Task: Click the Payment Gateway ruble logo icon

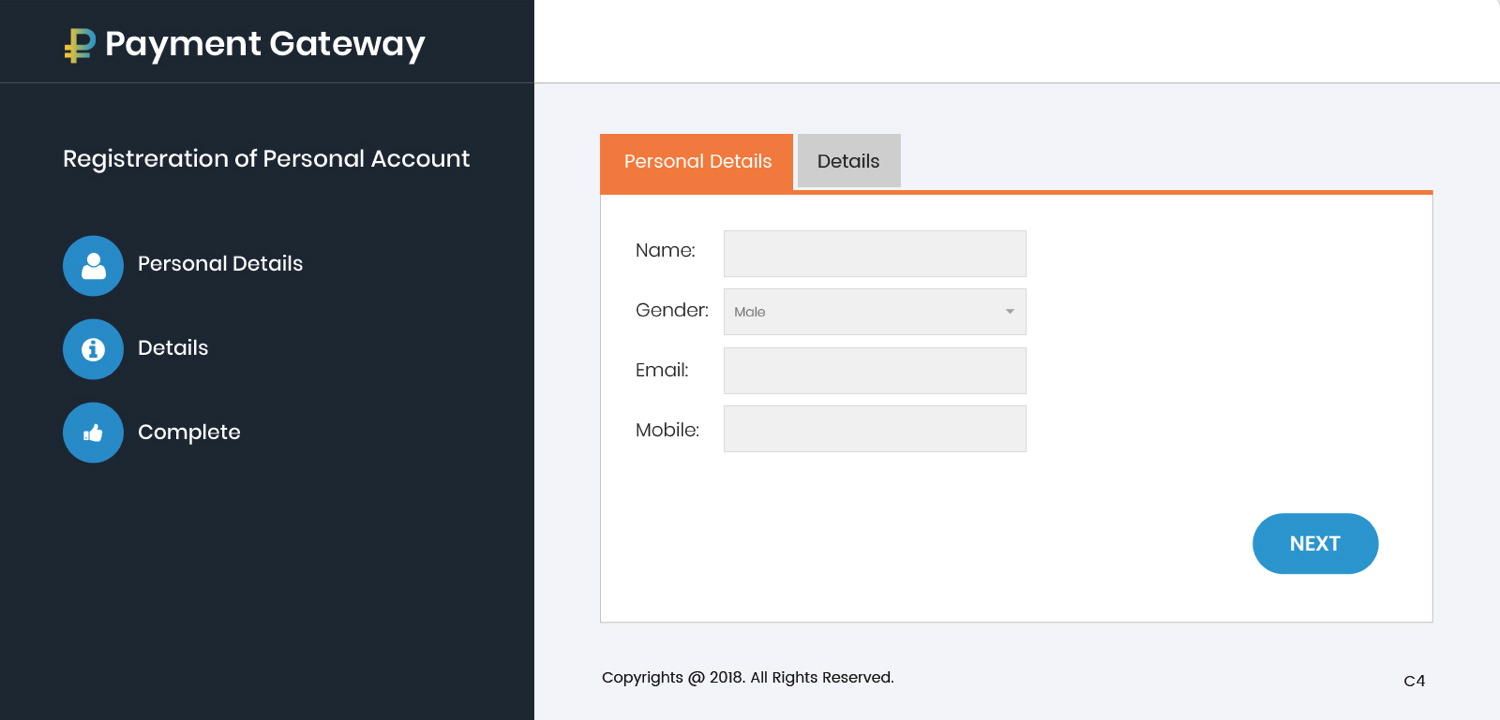Action: coord(79,45)
